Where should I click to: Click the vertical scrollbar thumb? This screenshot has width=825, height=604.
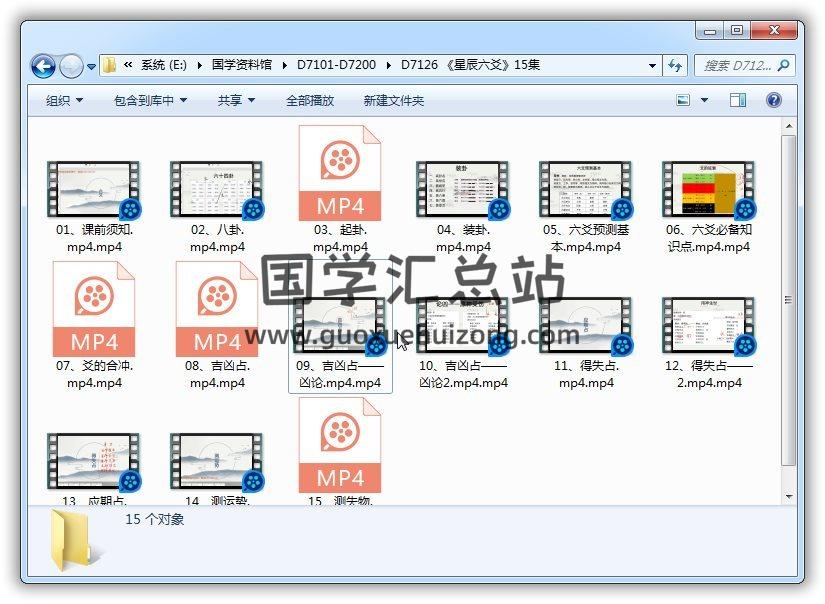789,300
